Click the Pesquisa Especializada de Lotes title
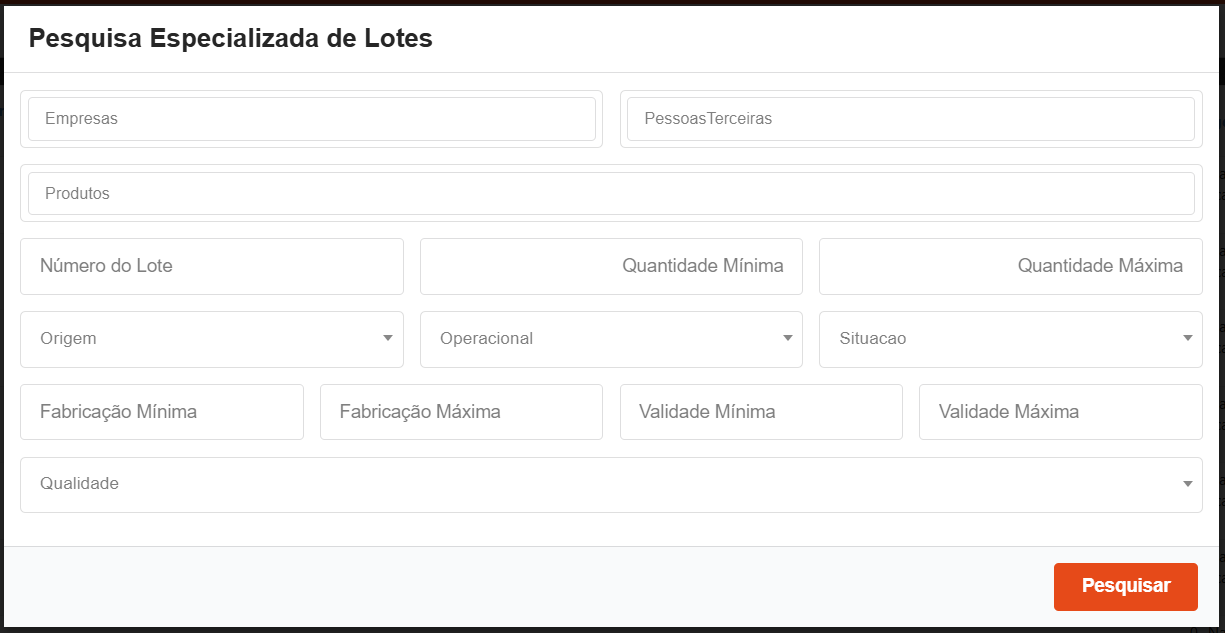Image resolution: width=1225 pixels, height=633 pixels. point(230,39)
